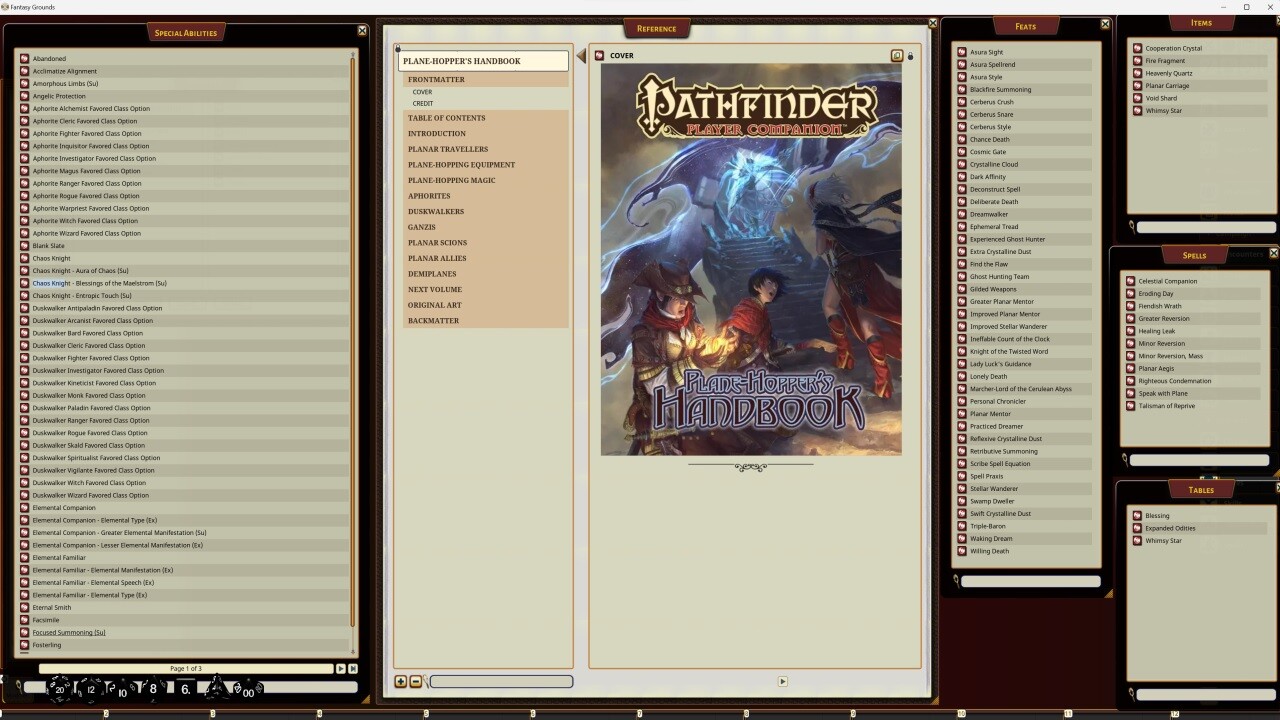Open the Blessing entry in the Tables panel

(1156, 515)
